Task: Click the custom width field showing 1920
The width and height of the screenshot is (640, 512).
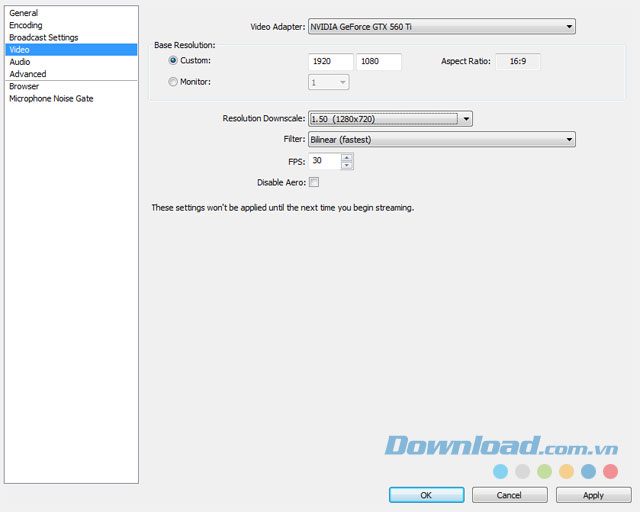Action: coord(331,62)
